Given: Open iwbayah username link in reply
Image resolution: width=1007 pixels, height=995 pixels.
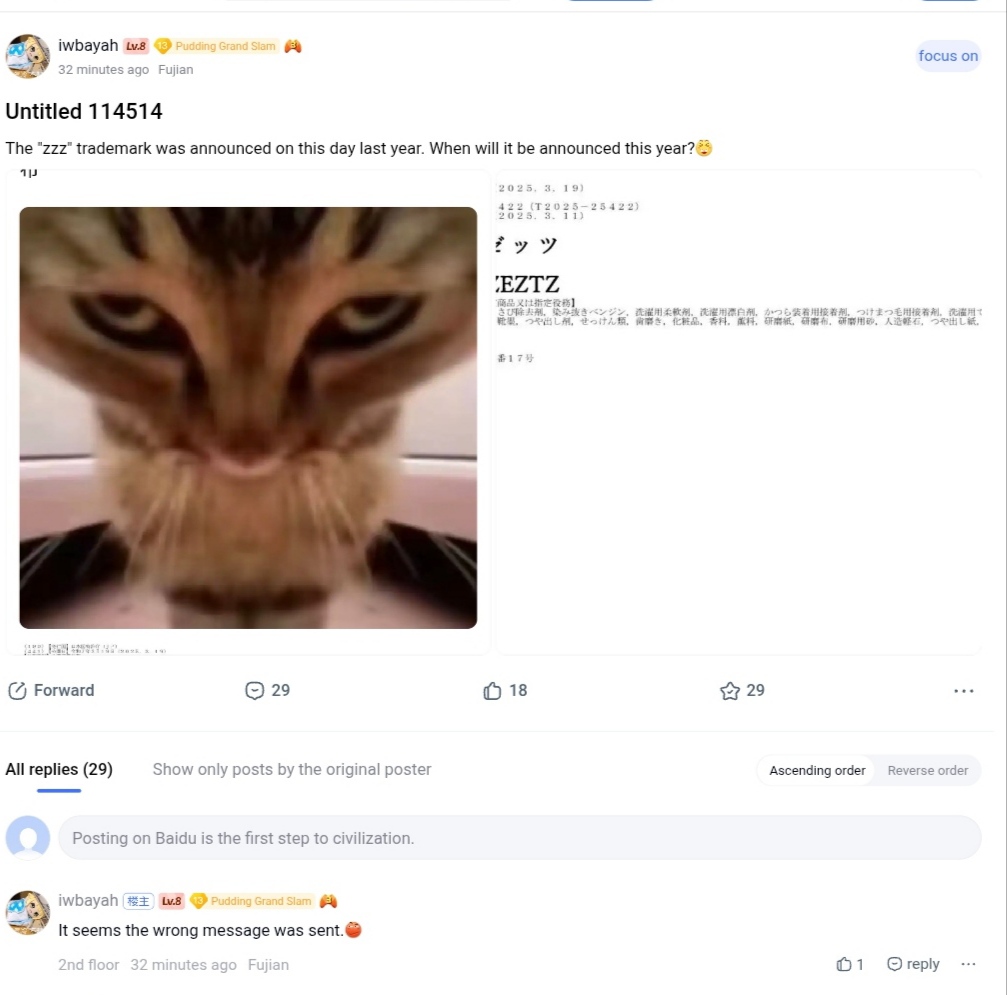Looking at the screenshot, I should click(88, 901).
